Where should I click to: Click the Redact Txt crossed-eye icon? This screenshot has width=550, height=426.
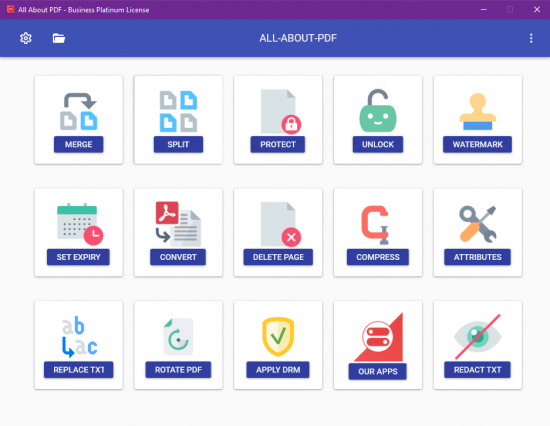tap(477, 336)
